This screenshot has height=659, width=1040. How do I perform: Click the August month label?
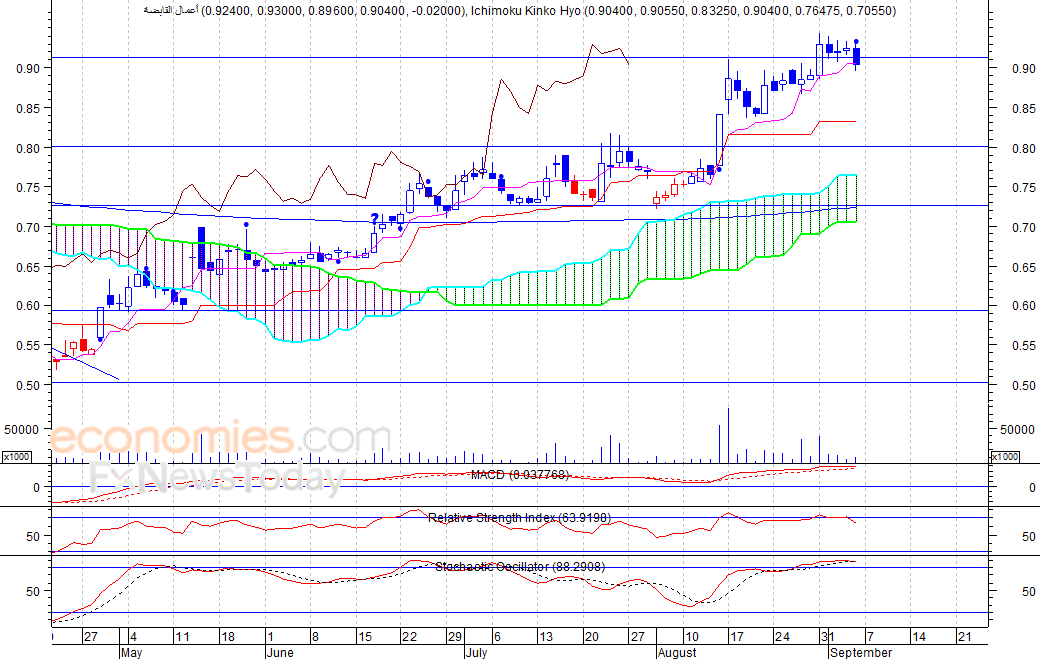(677, 652)
